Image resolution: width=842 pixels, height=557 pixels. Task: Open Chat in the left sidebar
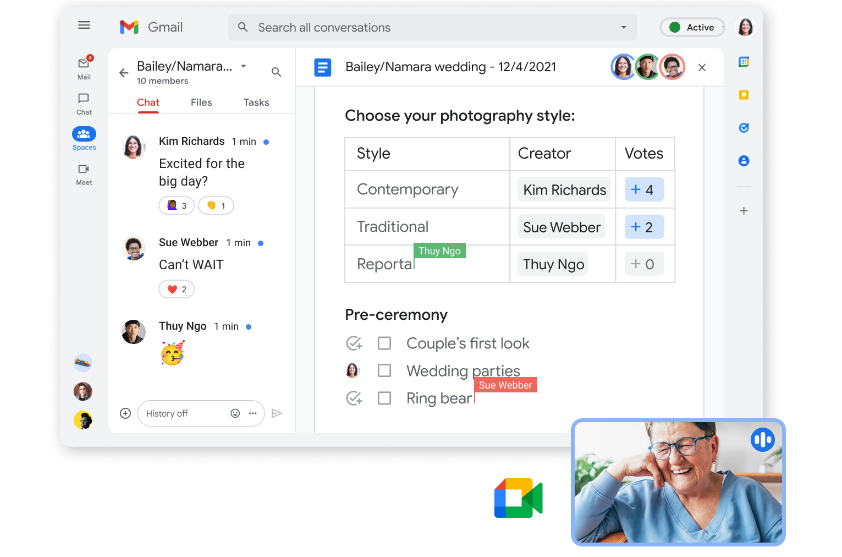pos(84,104)
